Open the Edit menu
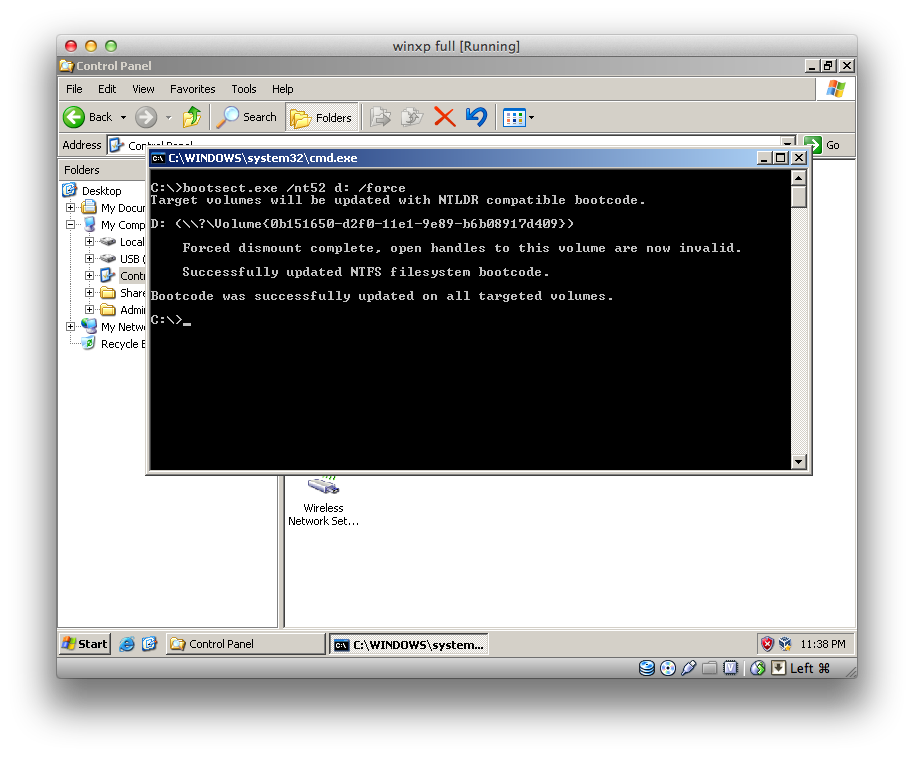The image size is (914, 757). click(x=107, y=89)
